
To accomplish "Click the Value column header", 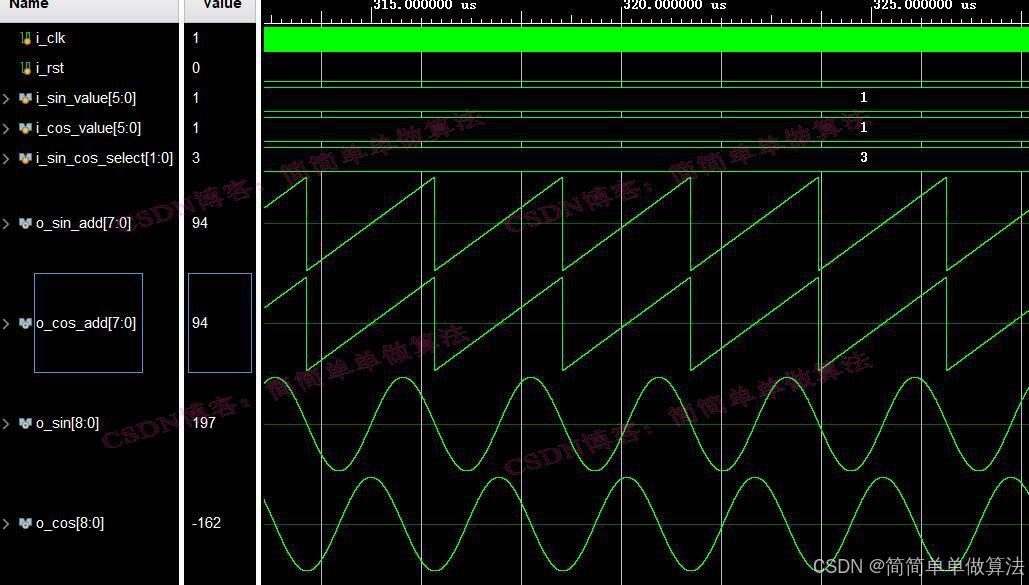I will [220, 5].
